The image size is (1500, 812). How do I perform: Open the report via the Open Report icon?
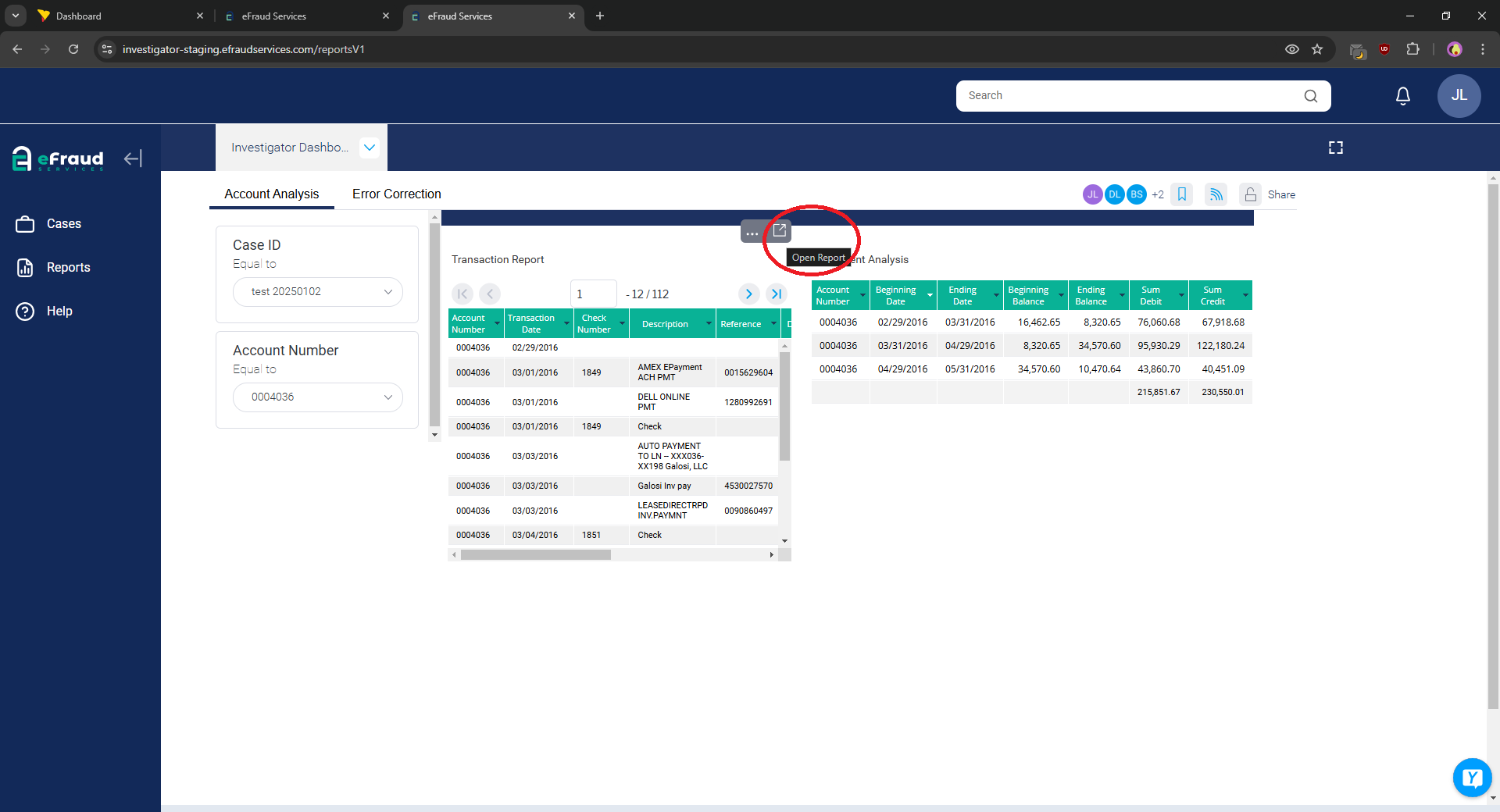tap(780, 231)
